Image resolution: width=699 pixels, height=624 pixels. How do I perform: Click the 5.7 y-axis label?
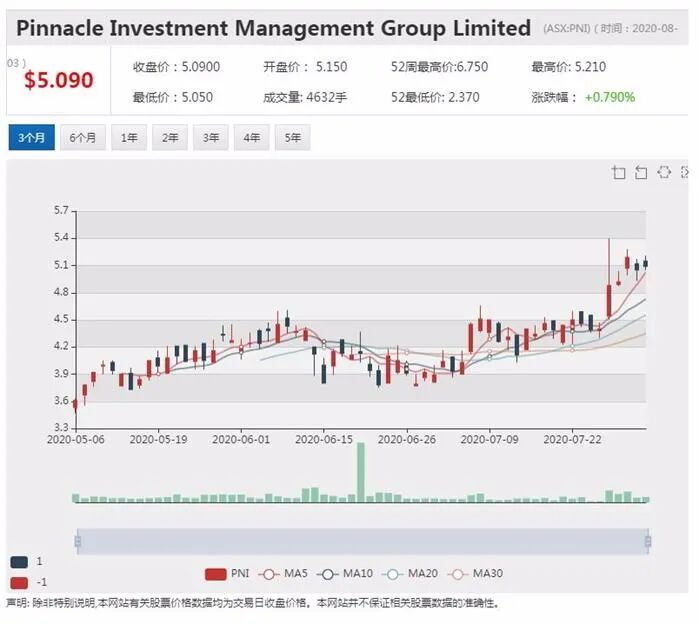[x=62, y=210]
